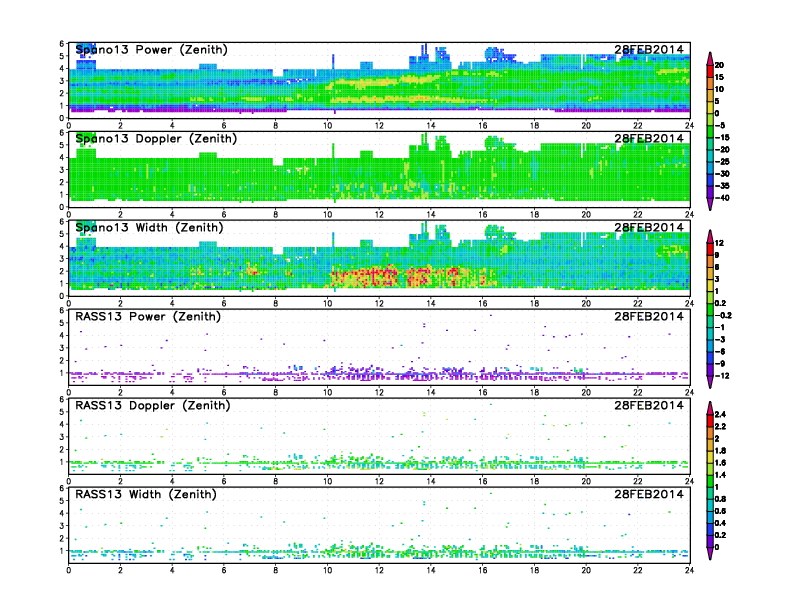Click the purple arrow below the middle colorbar
The width and height of the screenshot is (792, 612).
click(709, 382)
